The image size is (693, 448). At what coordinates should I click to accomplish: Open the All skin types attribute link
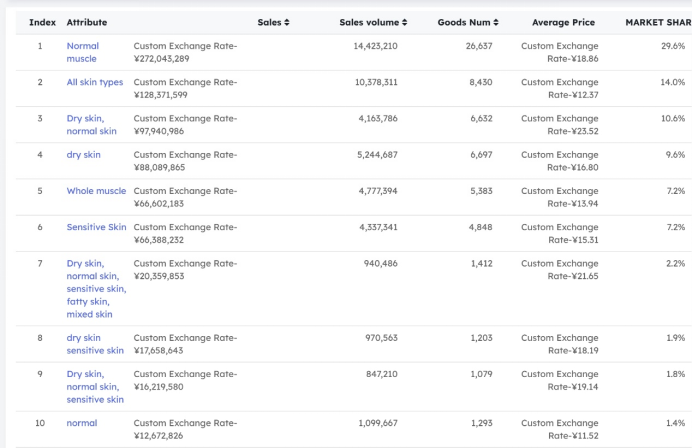[95, 82]
